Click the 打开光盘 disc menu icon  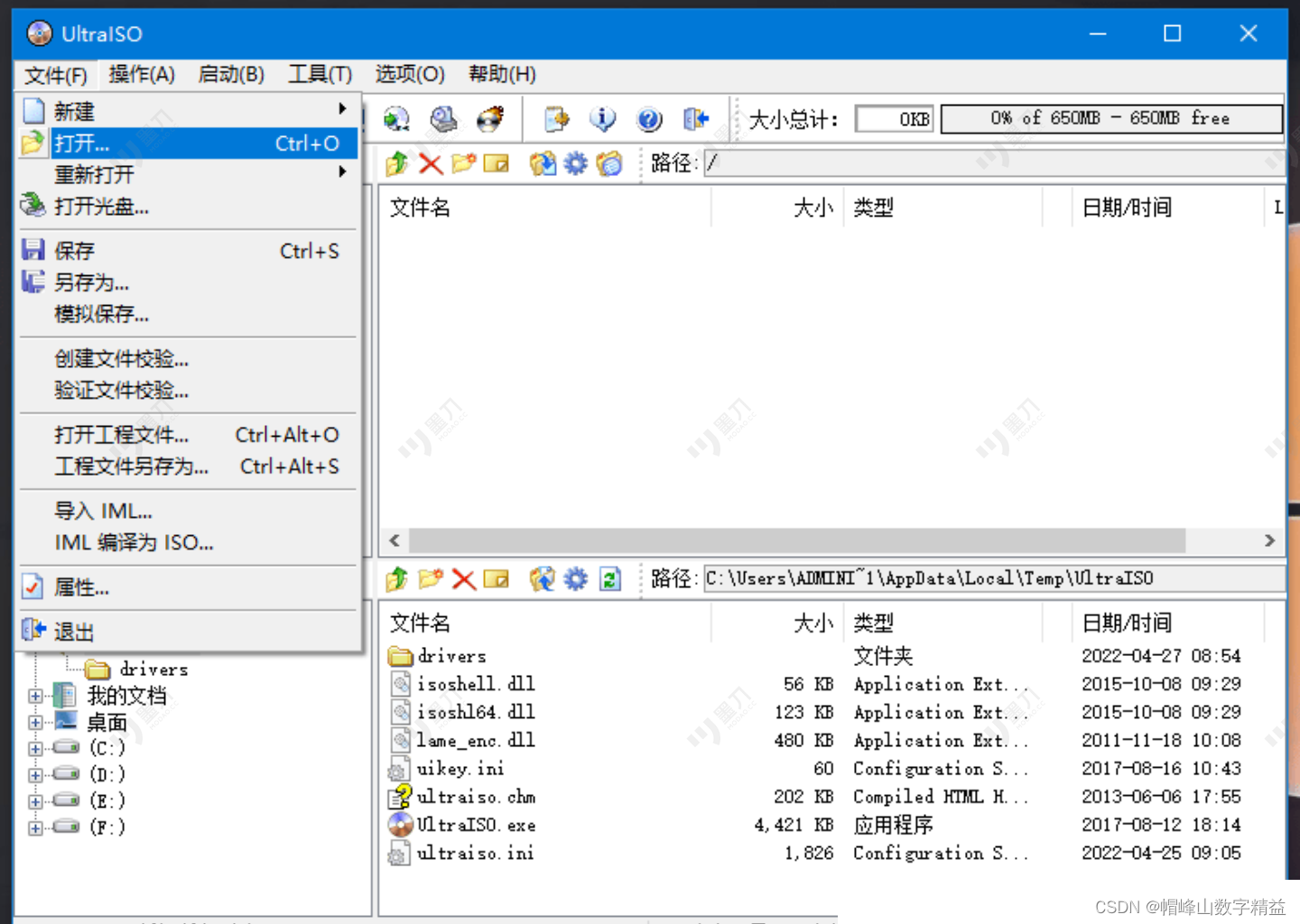(x=33, y=206)
